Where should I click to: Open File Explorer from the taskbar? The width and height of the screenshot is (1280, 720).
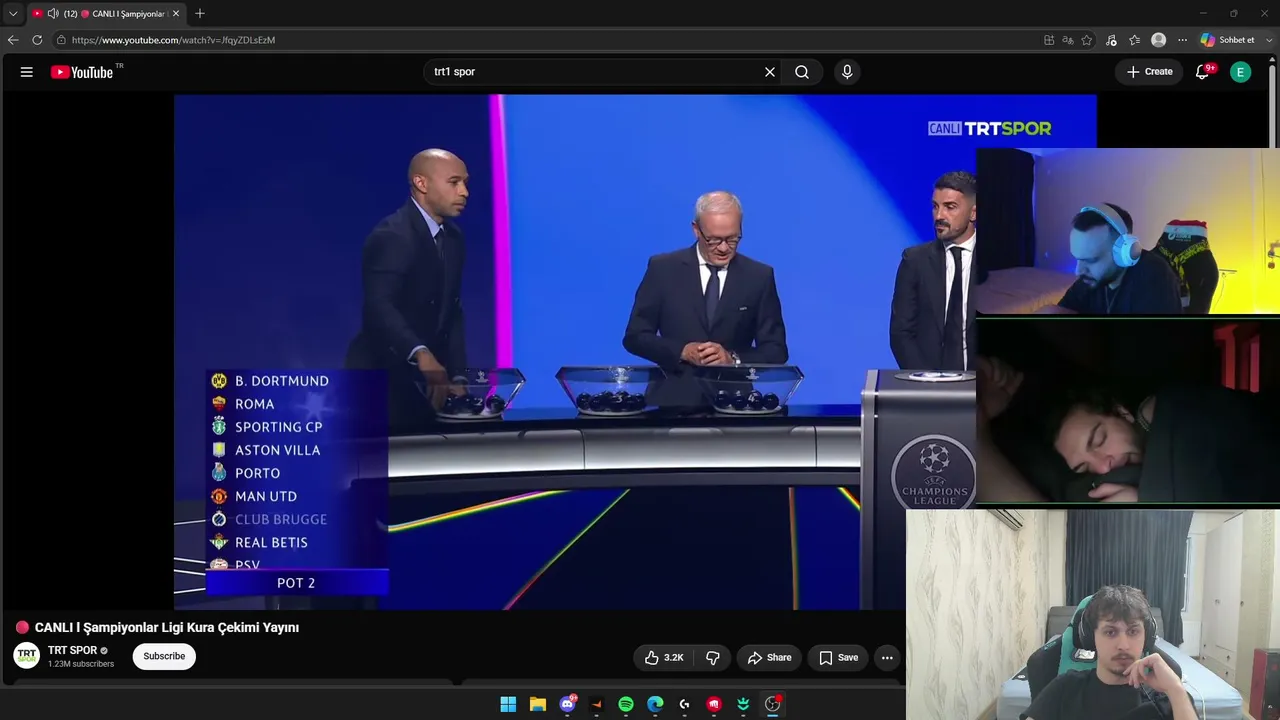point(538,704)
